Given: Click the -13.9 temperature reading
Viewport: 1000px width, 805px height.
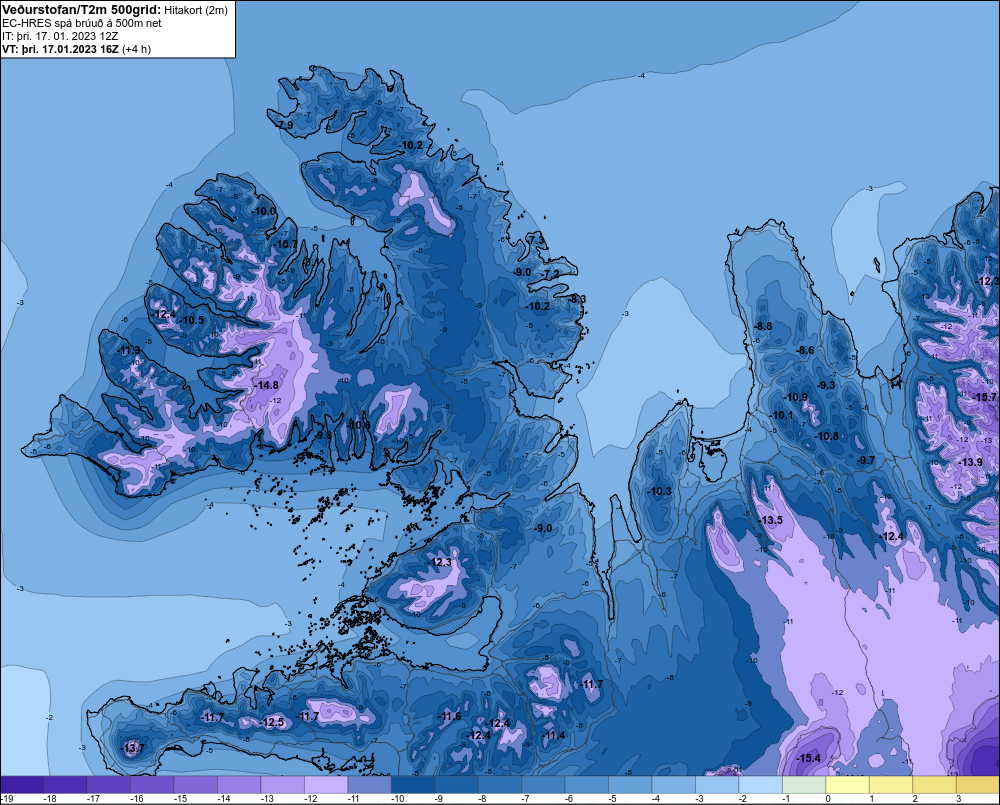Looking at the screenshot, I should point(971,462).
